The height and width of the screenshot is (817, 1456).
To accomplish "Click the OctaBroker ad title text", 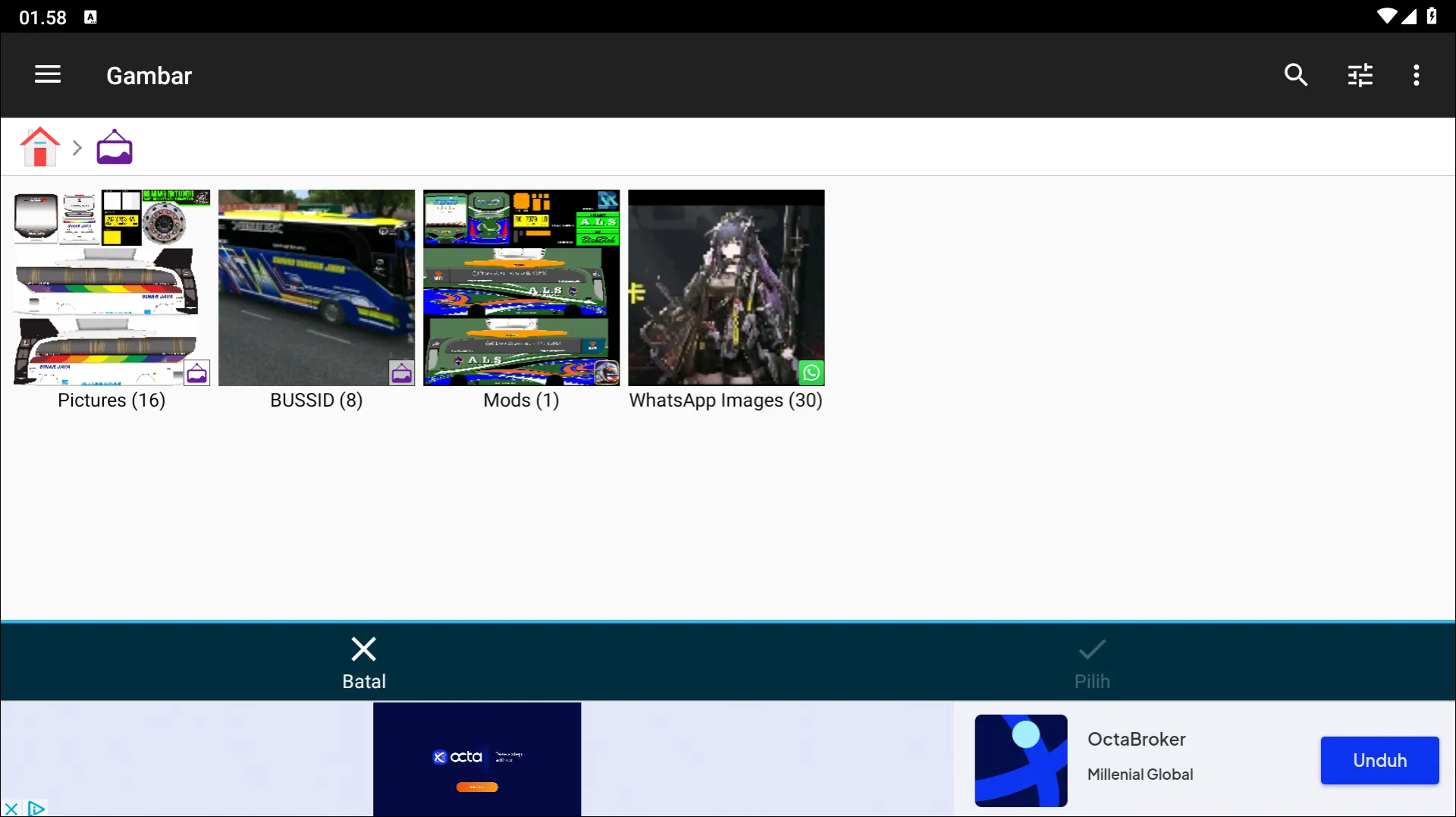I will [1136, 739].
